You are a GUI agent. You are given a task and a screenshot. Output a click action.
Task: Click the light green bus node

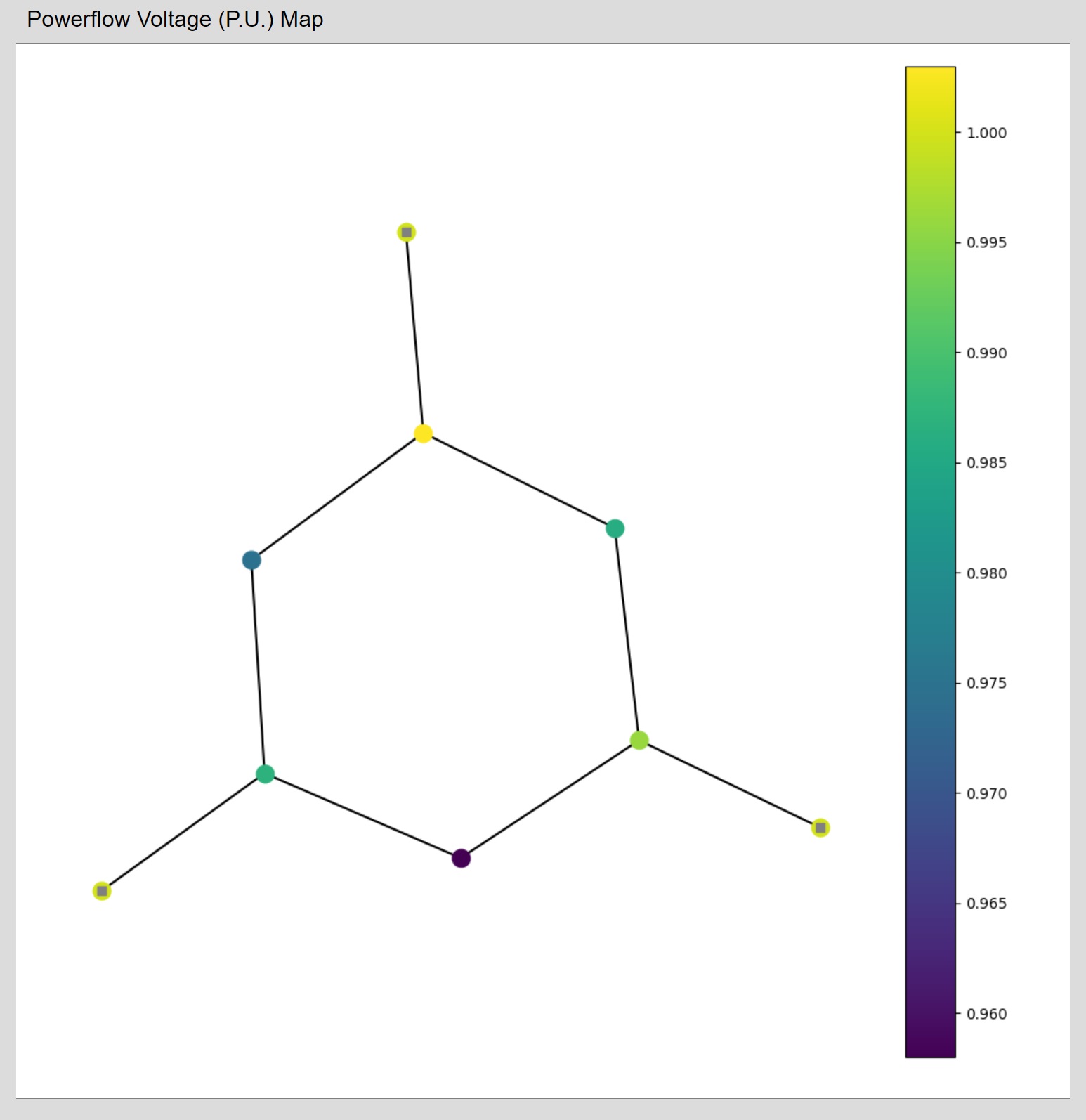pyautogui.click(x=639, y=740)
